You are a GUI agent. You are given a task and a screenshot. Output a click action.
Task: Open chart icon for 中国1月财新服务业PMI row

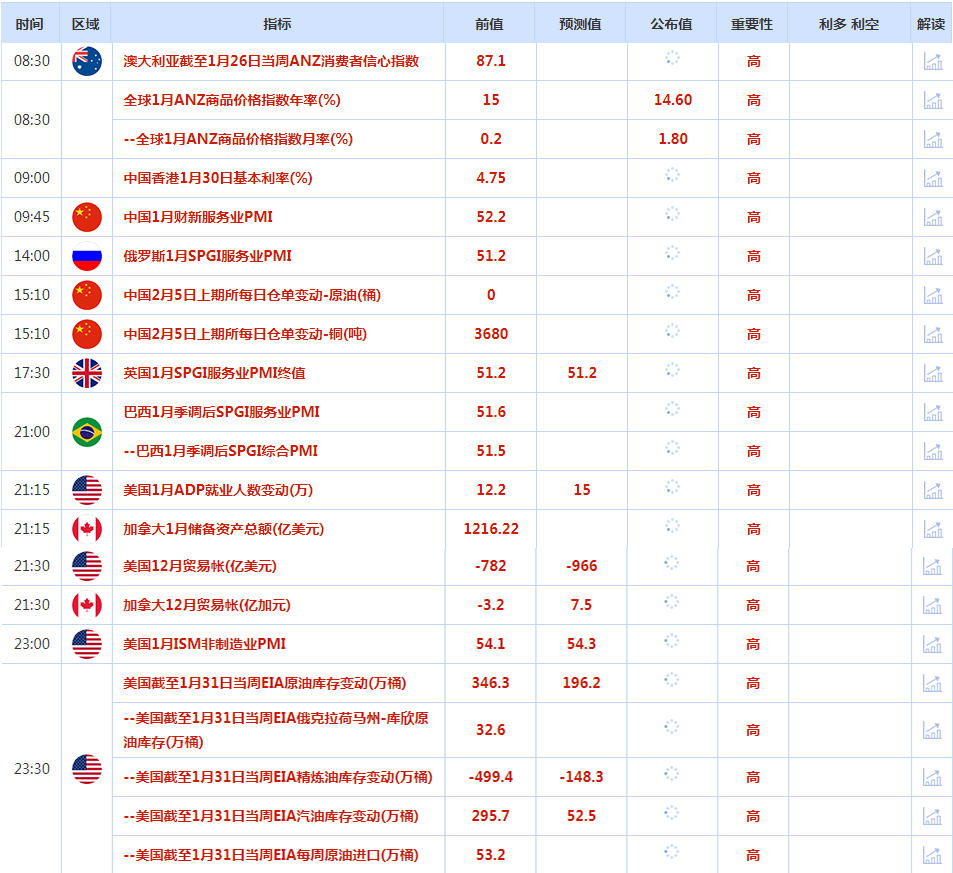click(x=933, y=217)
